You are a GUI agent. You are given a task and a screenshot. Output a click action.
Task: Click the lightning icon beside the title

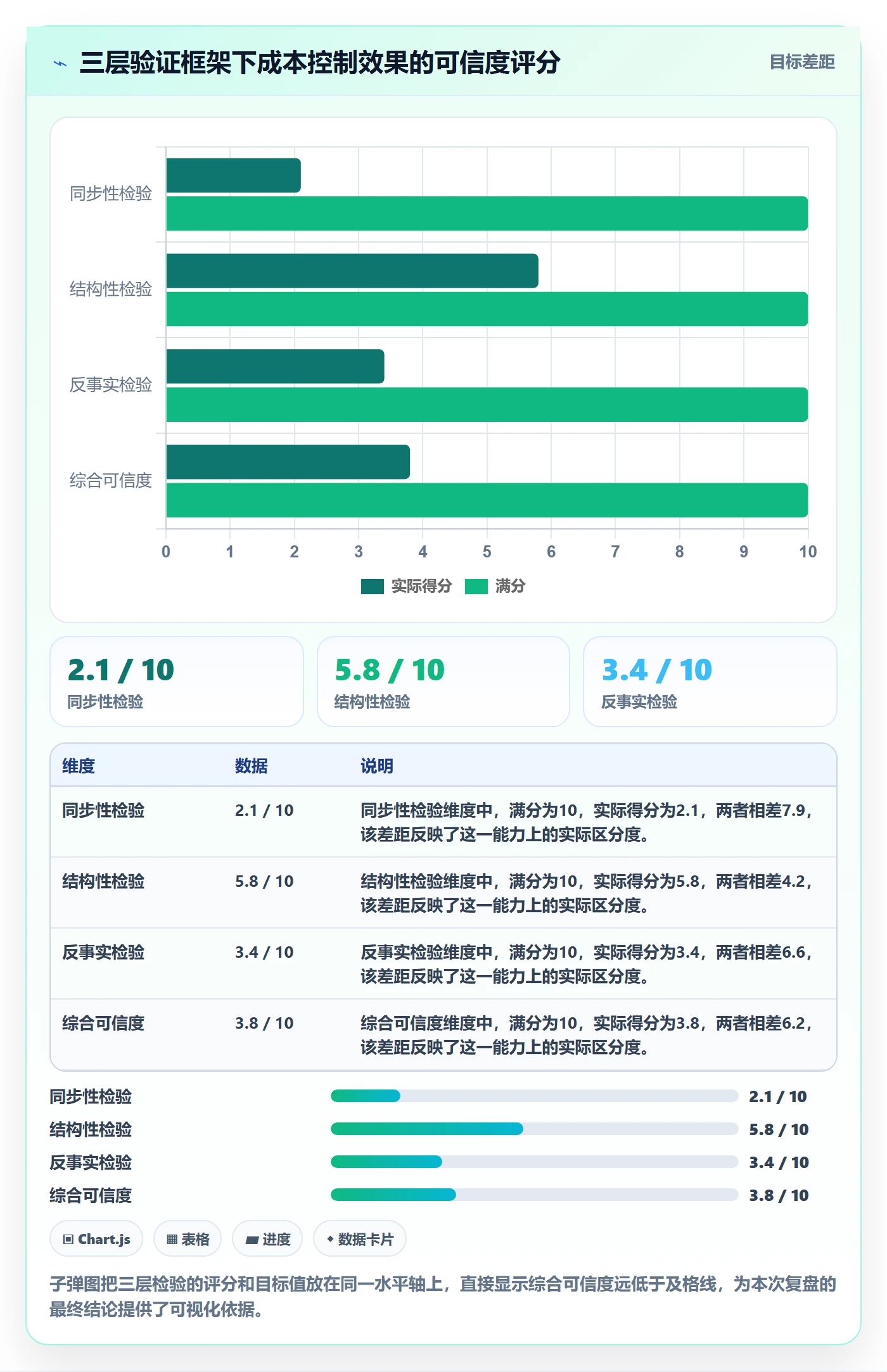tap(60, 63)
